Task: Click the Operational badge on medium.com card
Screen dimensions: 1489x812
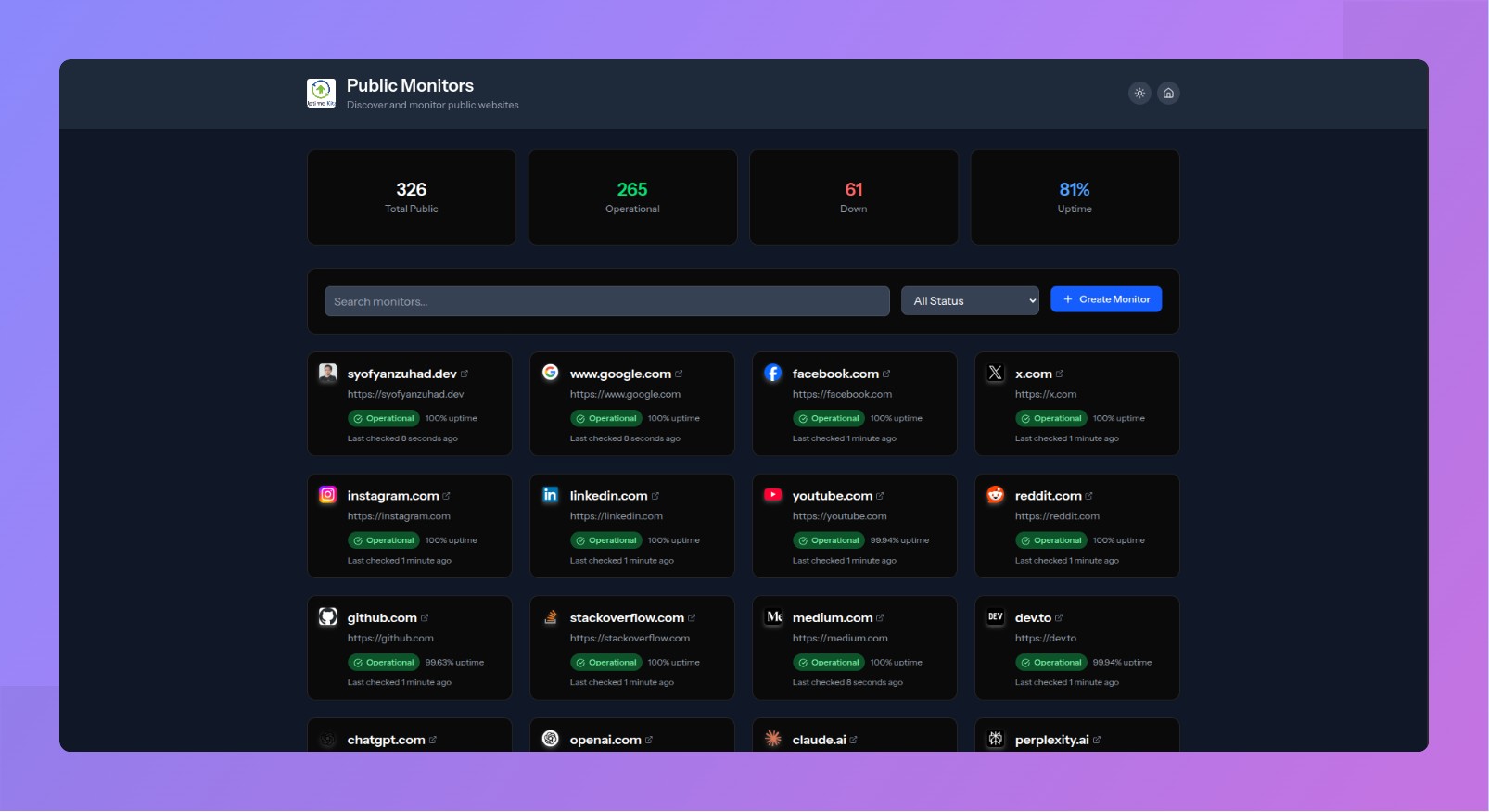Action: pyautogui.click(x=829, y=663)
